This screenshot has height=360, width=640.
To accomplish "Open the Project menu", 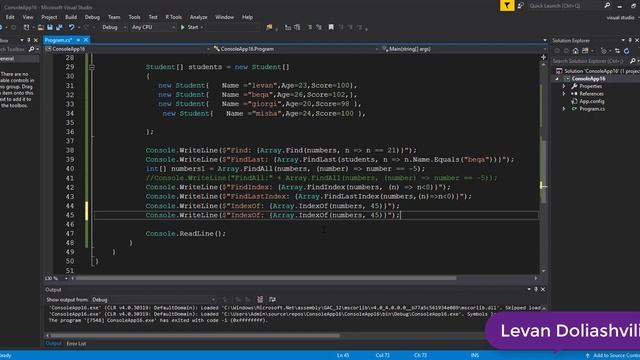I will pos(49,17).
